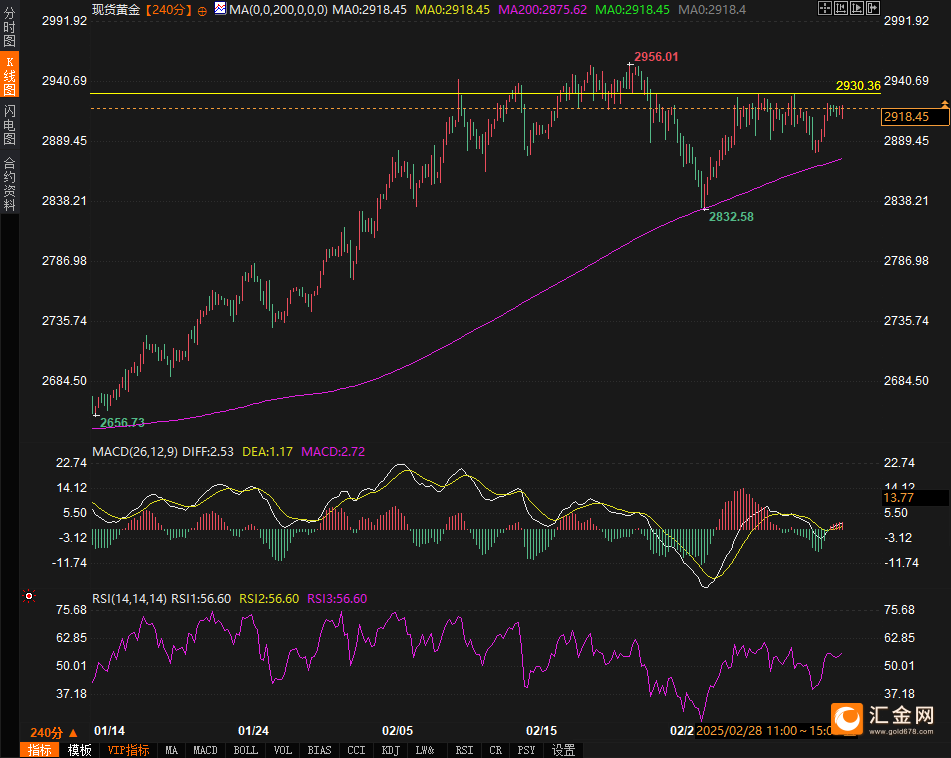
Task: Click the crosshair cursor icon at top right
Action: pyautogui.click(x=825, y=8)
